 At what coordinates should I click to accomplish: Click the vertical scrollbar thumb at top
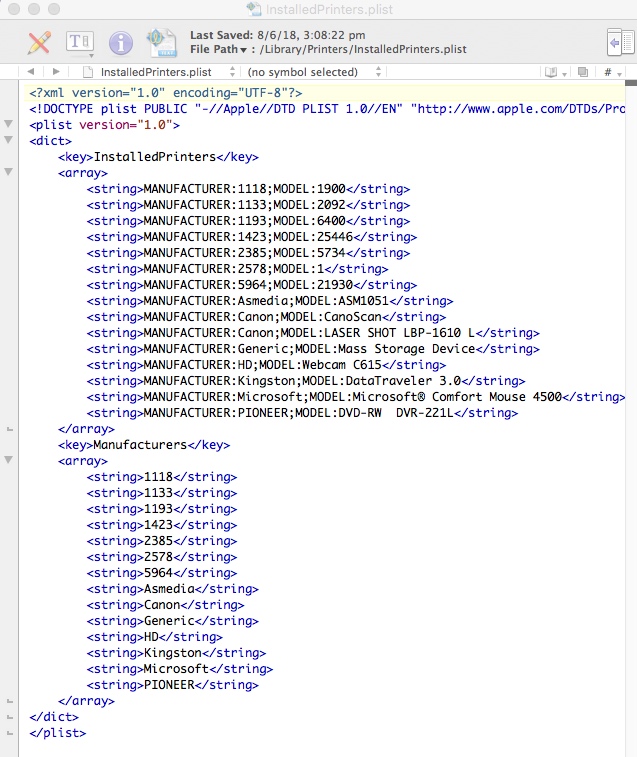pos(631,83)
